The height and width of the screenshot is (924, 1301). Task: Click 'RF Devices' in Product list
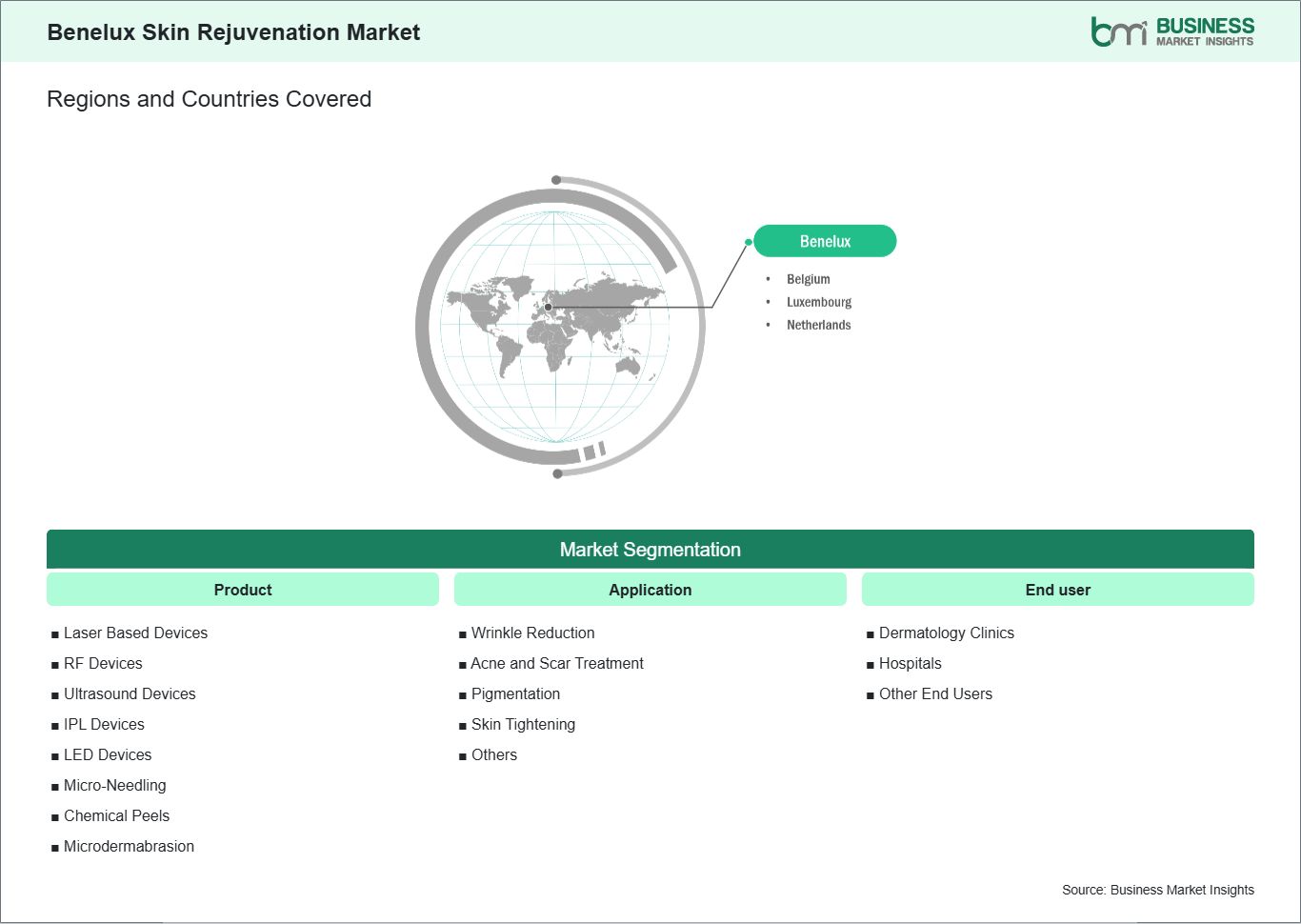(103, 663)
